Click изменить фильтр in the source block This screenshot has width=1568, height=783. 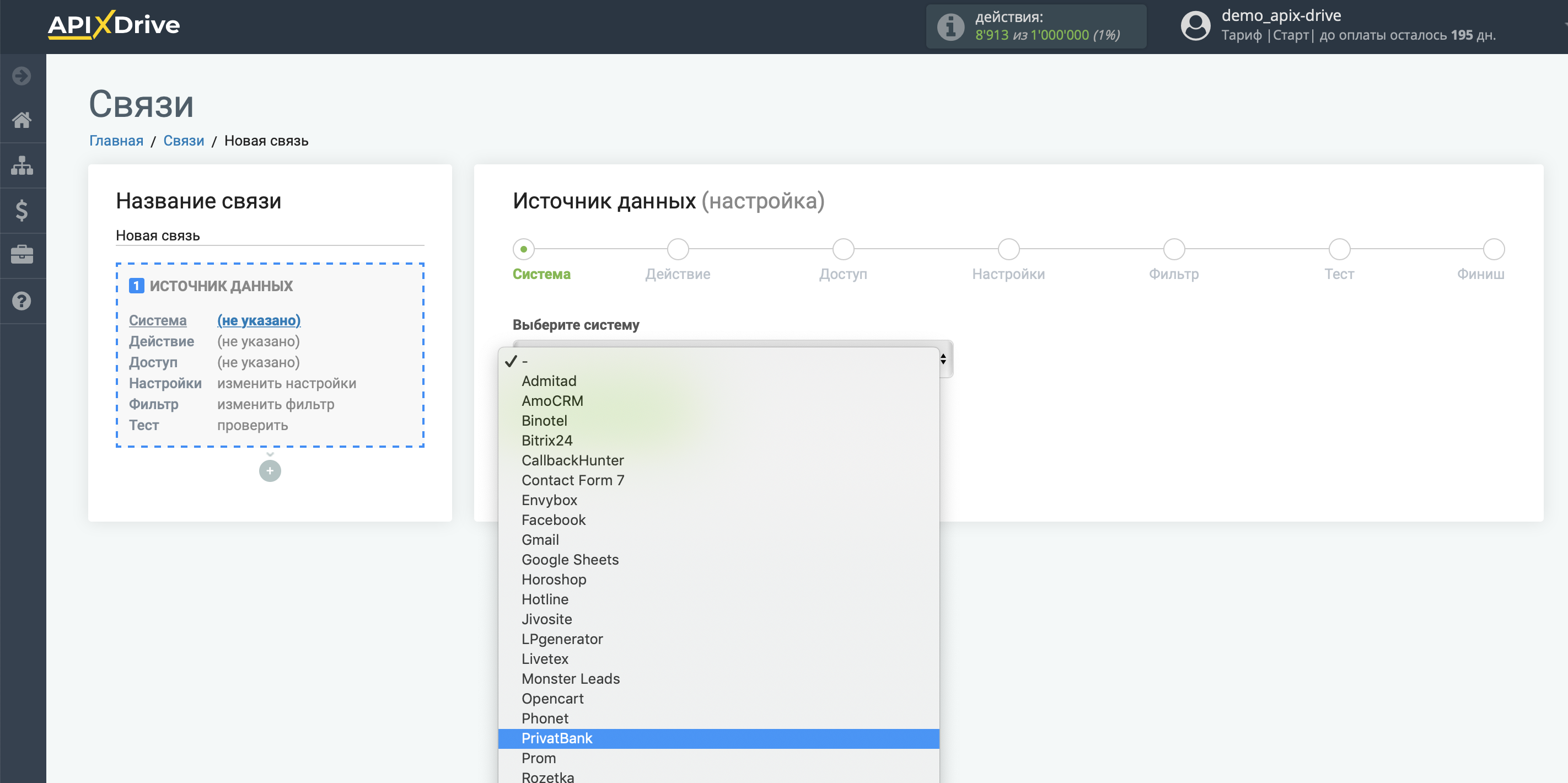pyautogui.click(x=276, y=404)
